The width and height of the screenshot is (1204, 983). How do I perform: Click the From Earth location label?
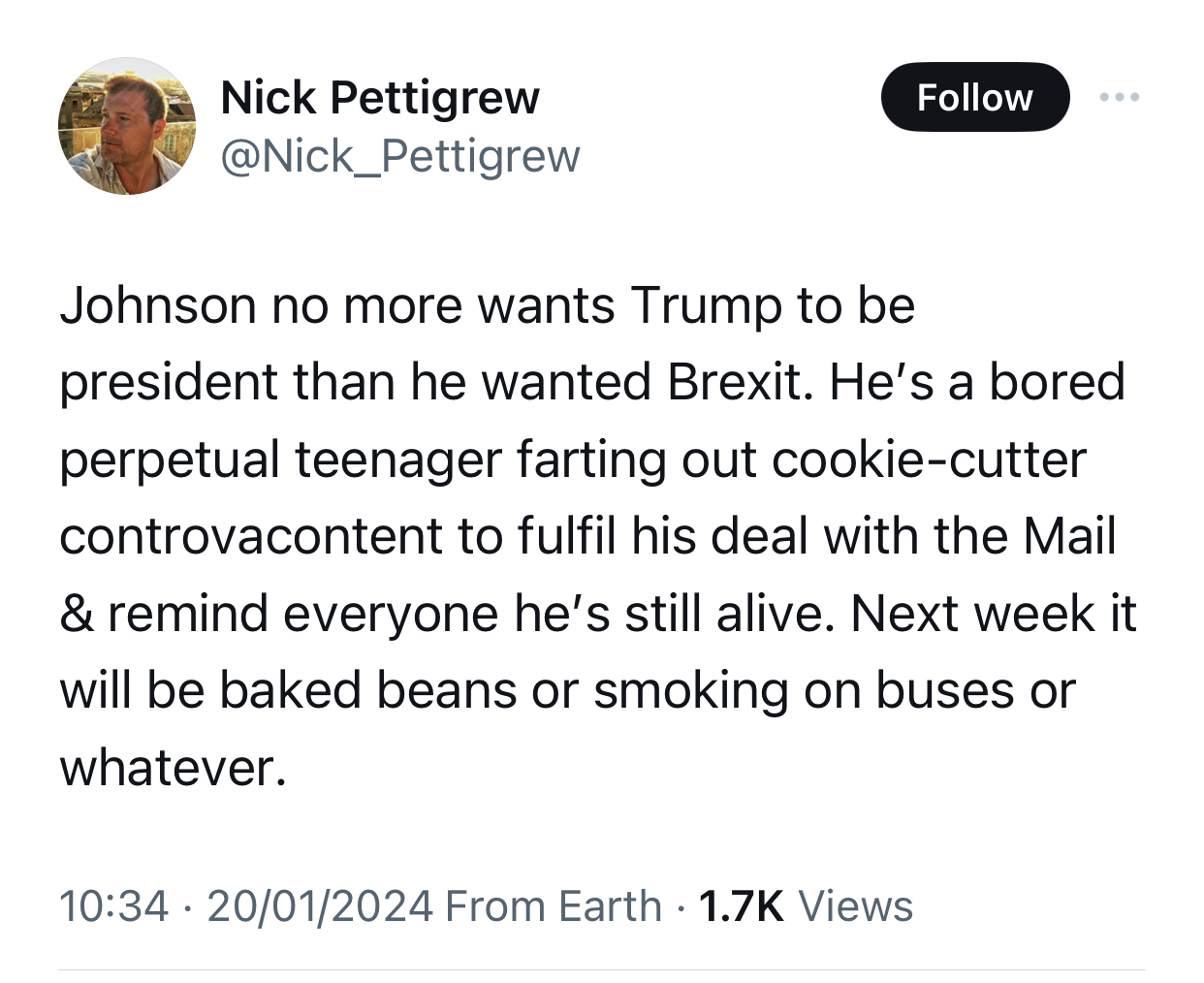tap(553, 906)
